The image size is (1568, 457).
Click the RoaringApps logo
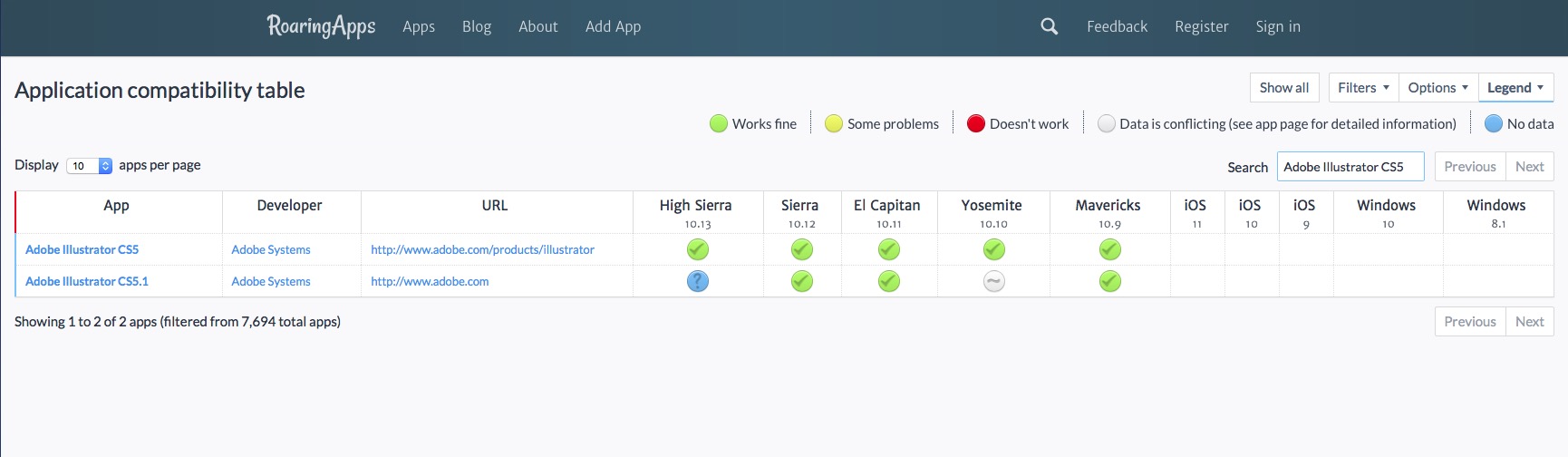(x=321, y=26)
